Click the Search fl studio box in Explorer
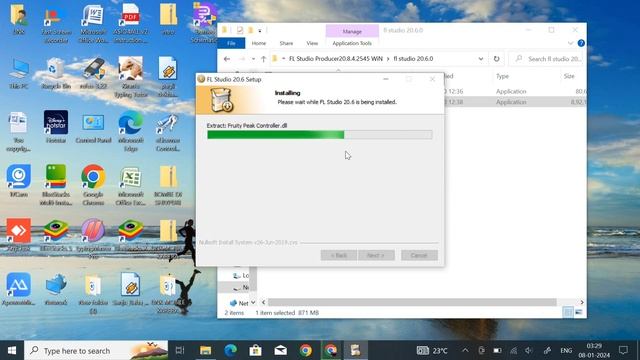Screen dimensions: 640x360 coord(547,59)
